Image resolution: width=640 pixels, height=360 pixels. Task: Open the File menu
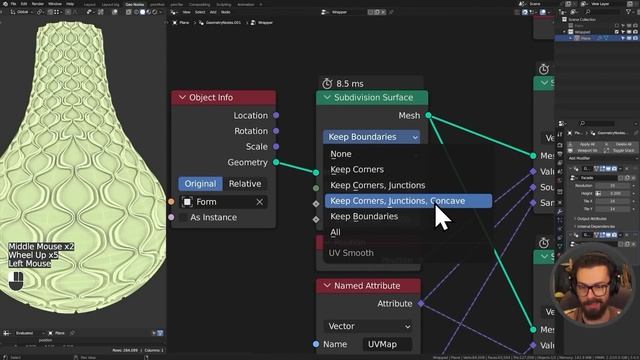pyautogui.click(x=13, y=4)
